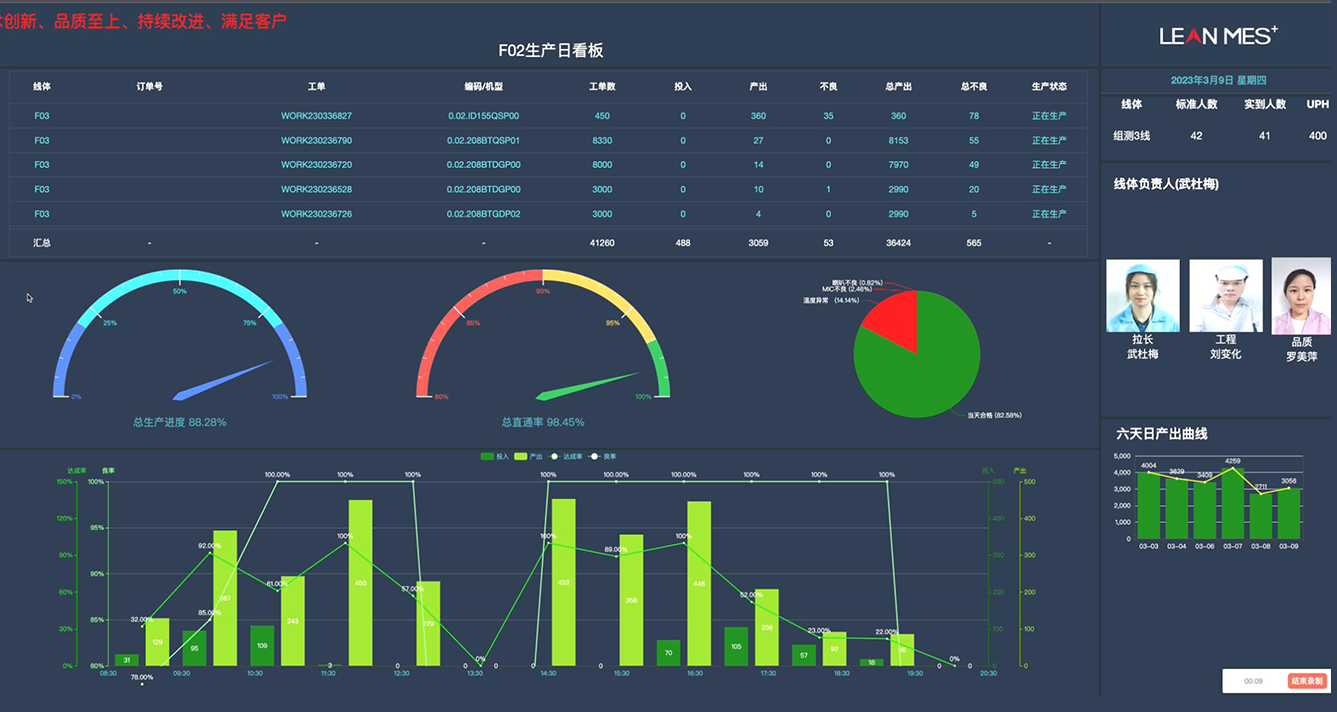Click the MIC不良 (2.46%) pie label
Image resolution: width=1337 pixels, height=712 pixels.
click(x=846, y=289)
